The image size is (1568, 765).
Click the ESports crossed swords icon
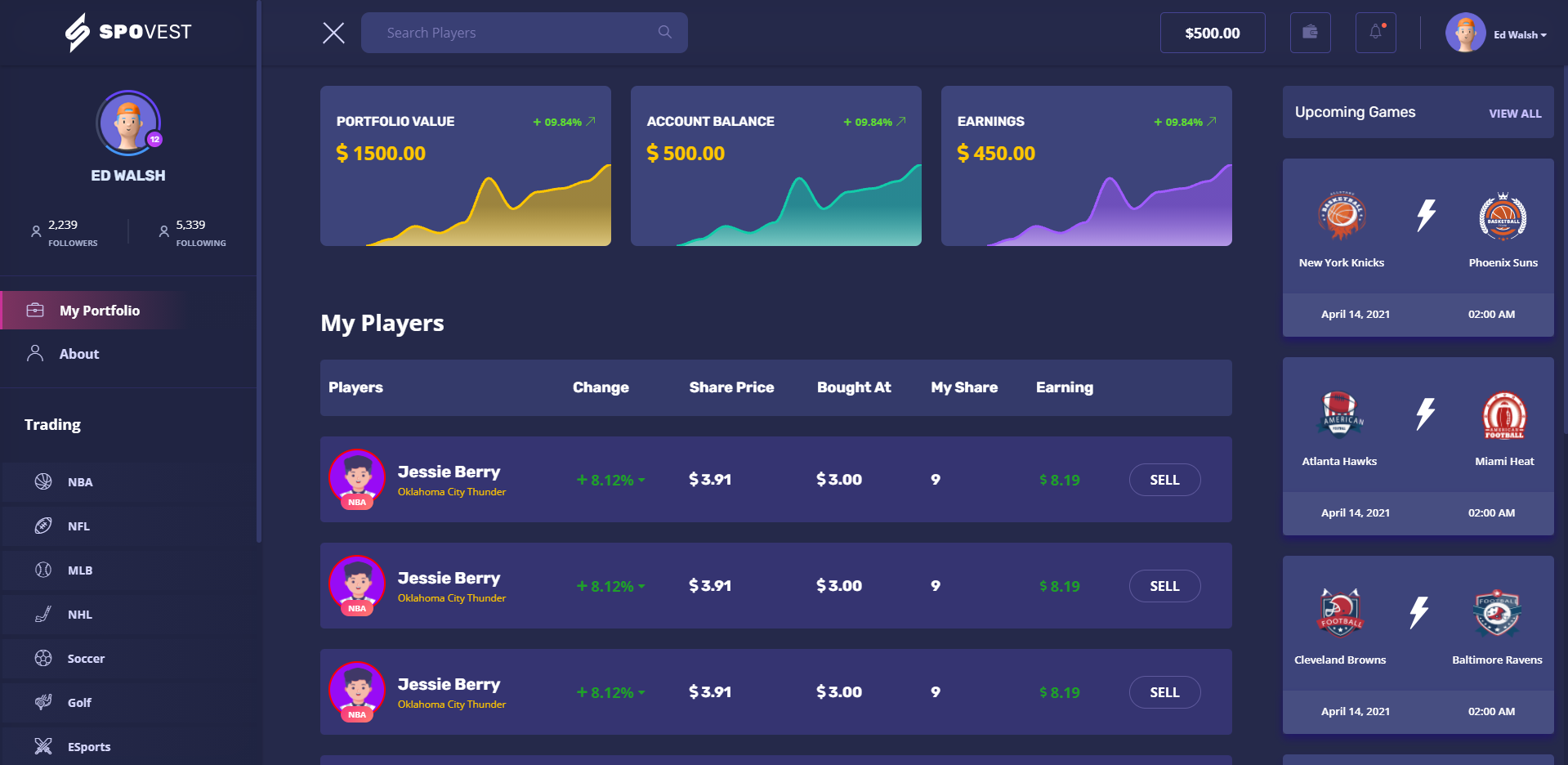[43, 745]
